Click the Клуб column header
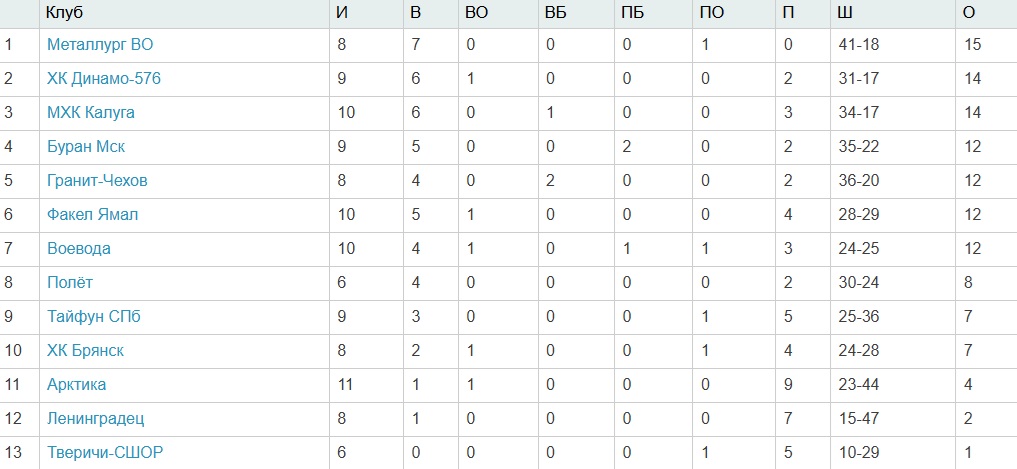This screenshot has width=1017, height=469. click(x=64, y=14)
